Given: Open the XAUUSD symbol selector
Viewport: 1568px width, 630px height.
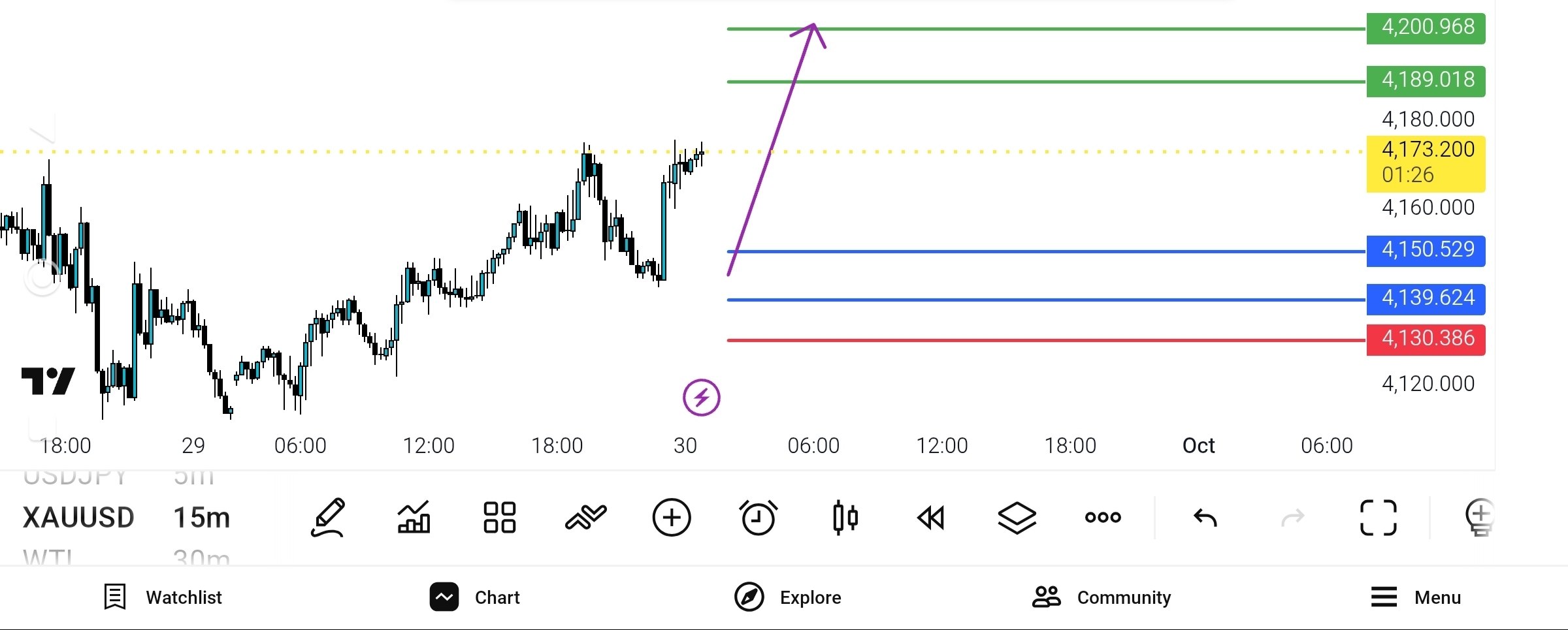Looking at the screenshot, I should click(x=78, y=518).
